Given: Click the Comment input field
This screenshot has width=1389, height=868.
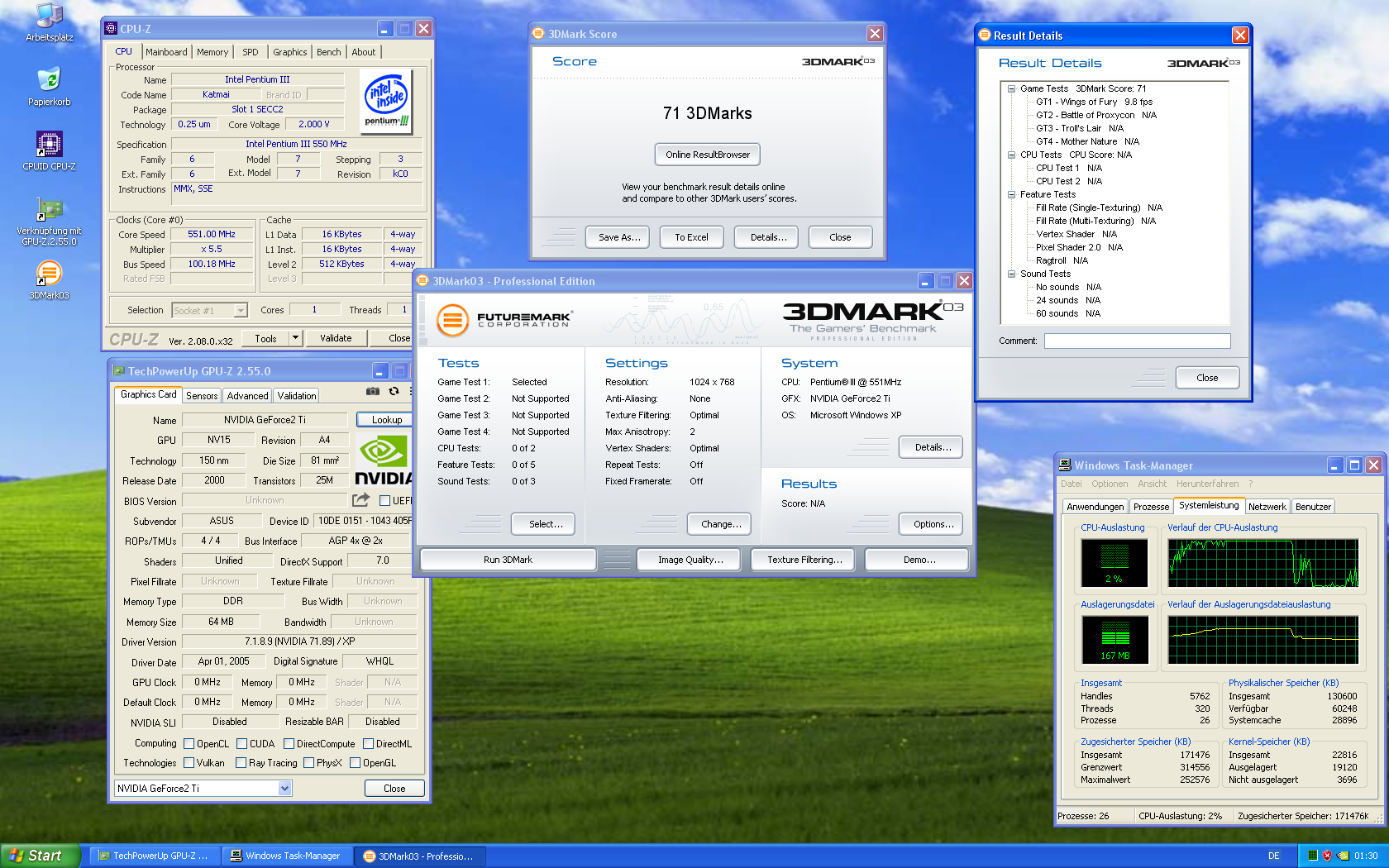Looking at the screenshot, I should coord(1138,341).
